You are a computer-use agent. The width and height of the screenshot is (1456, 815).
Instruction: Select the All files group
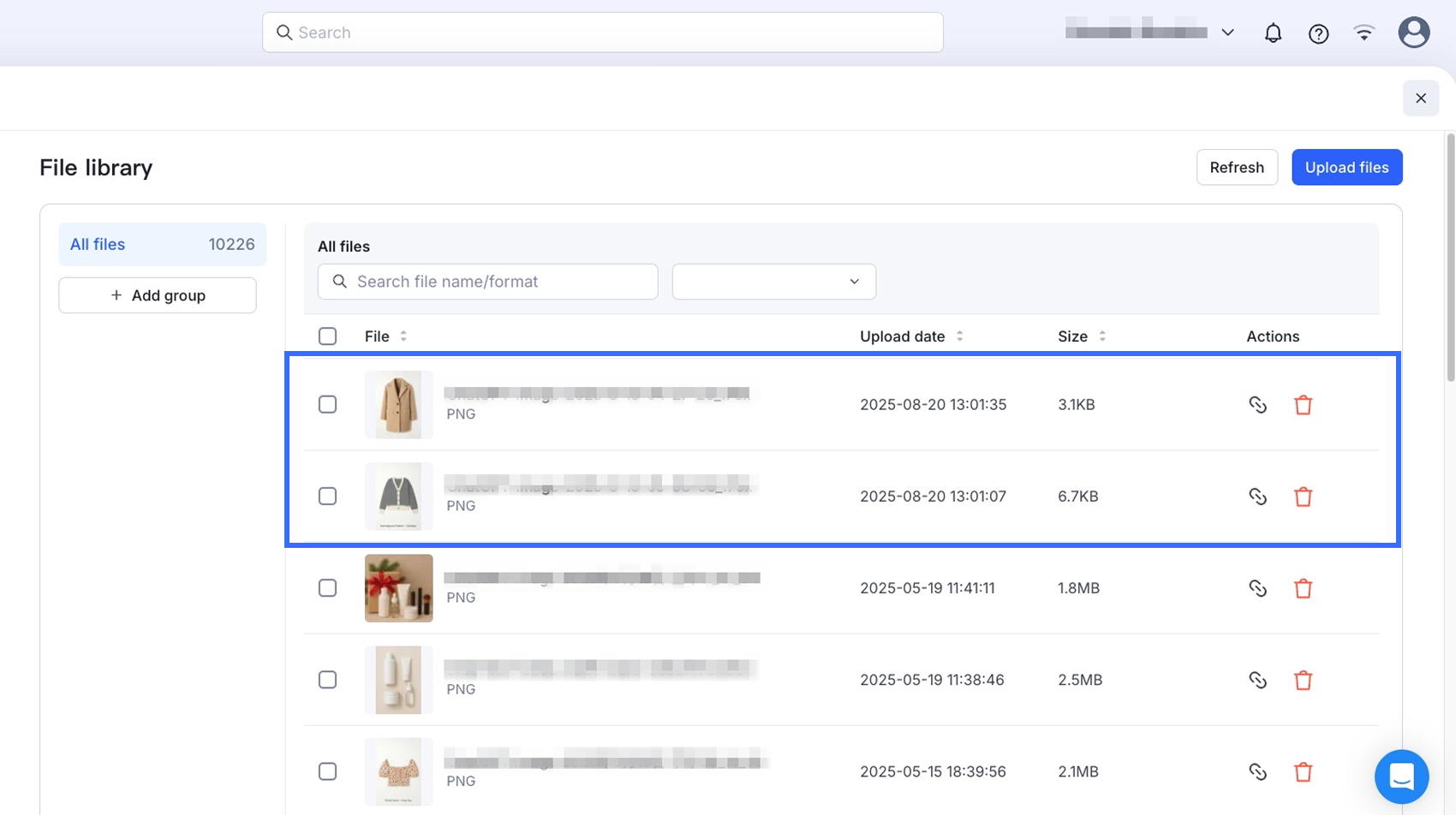(162, 245)
